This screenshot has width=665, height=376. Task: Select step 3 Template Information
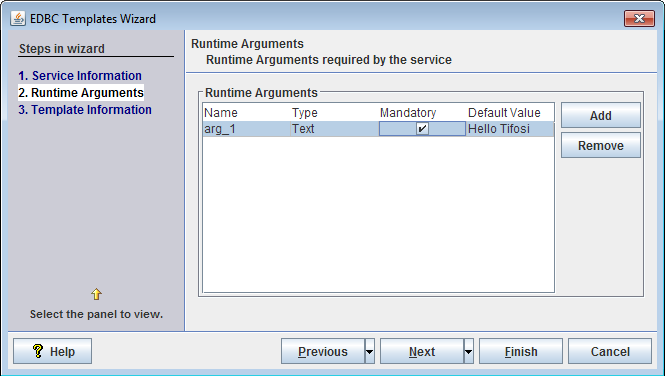pyautogui.click(x=85, y=109)
